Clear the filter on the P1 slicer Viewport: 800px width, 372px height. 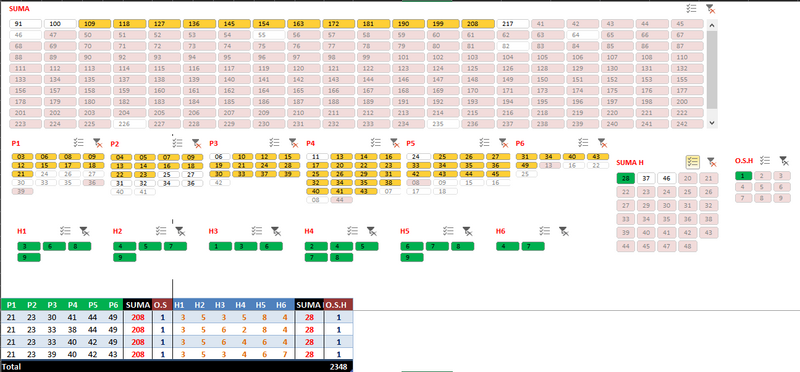97,143
